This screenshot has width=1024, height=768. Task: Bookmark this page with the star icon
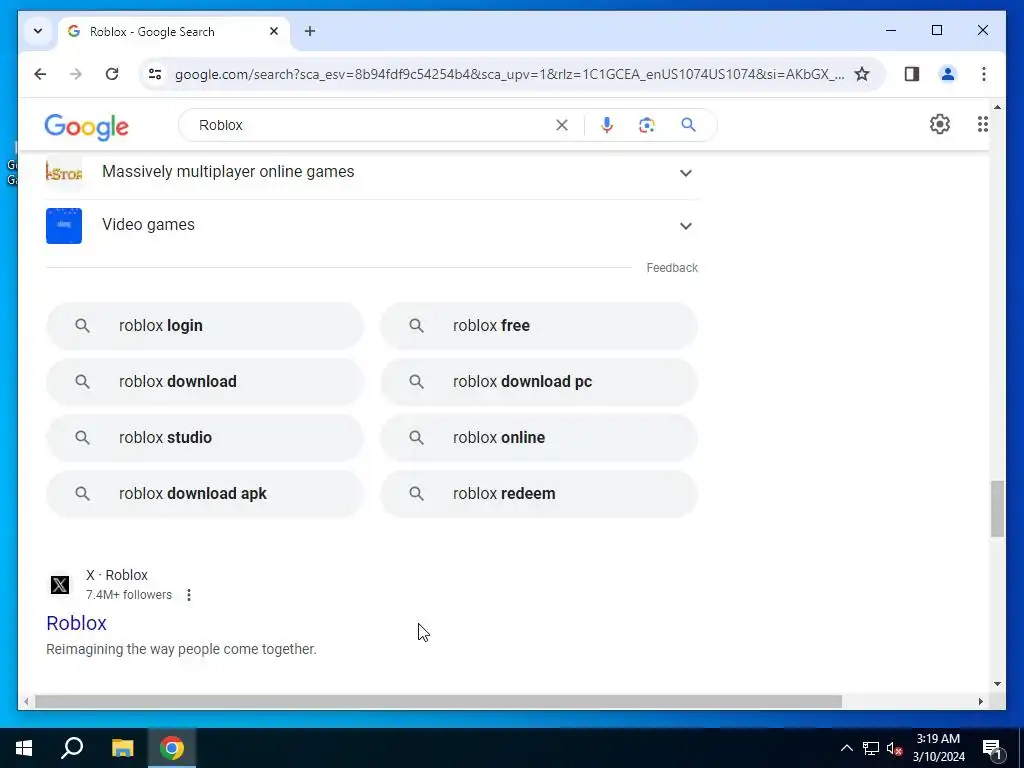pyautogui.click(x=862, y=74)
